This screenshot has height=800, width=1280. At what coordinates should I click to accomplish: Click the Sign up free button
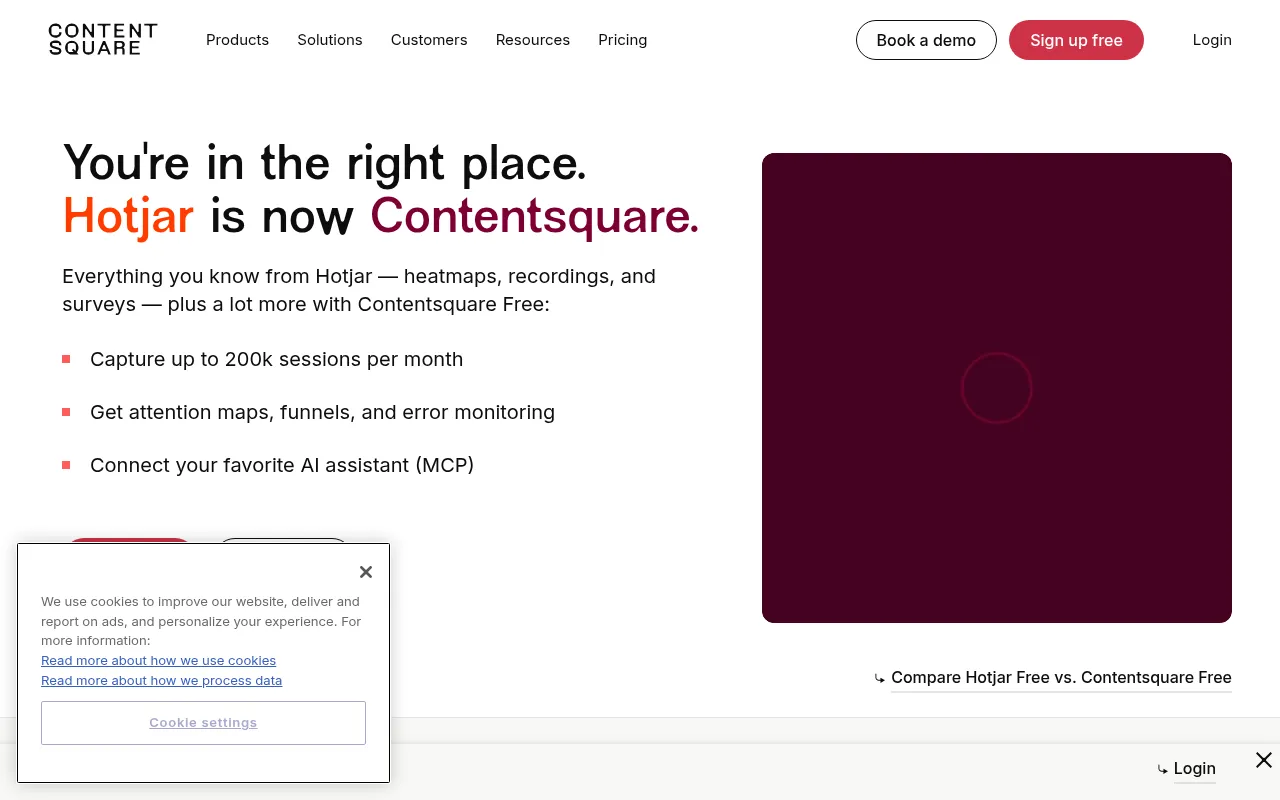(x=1076, y=40)
